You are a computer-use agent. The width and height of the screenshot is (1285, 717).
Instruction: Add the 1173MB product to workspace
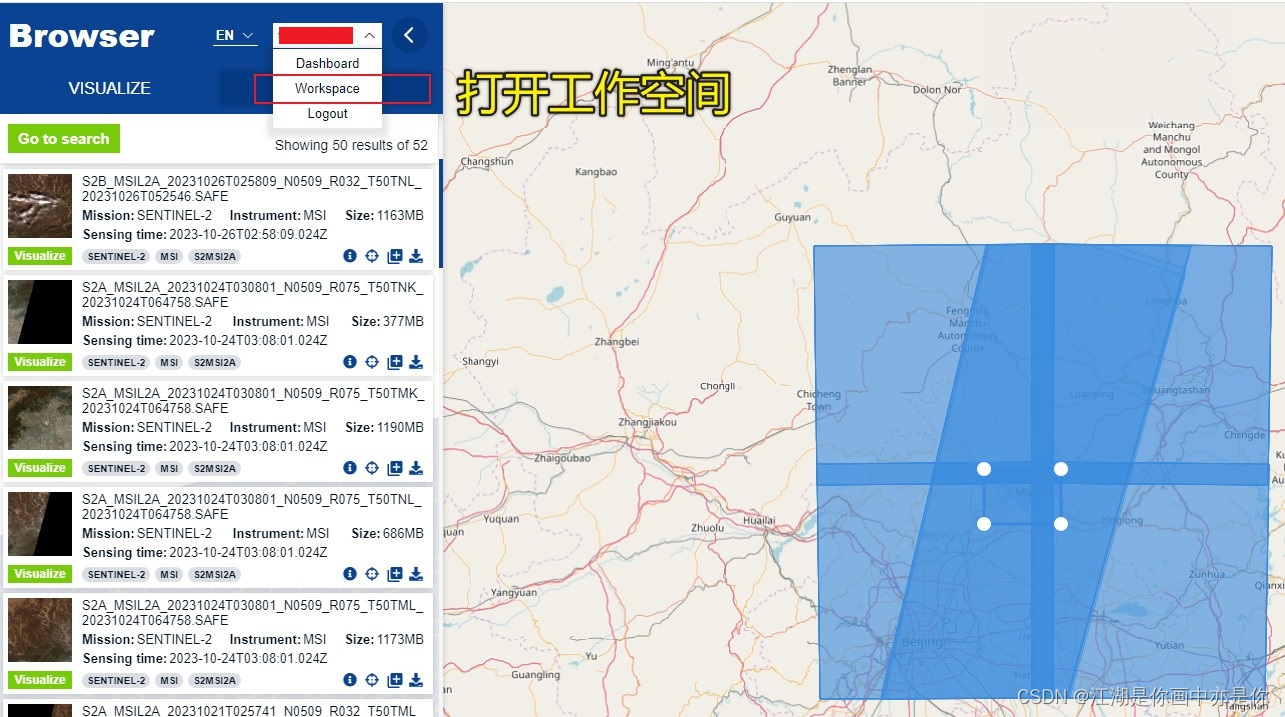coord(395,680)
